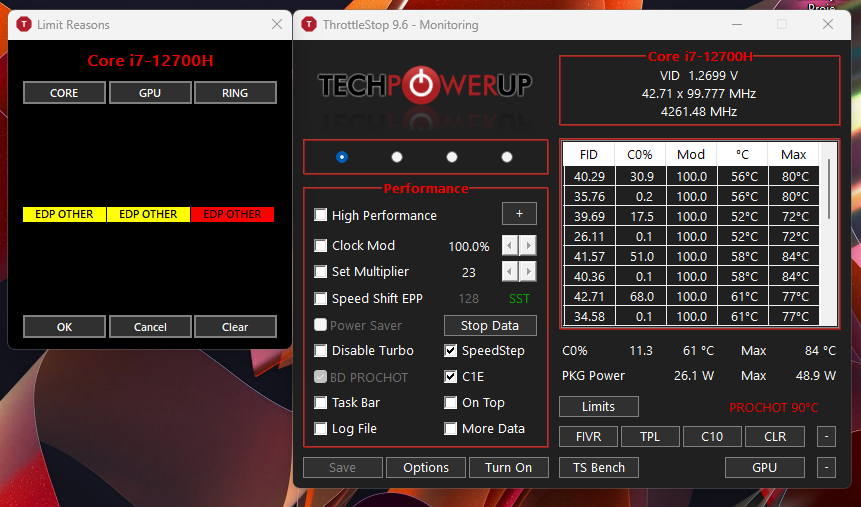Click the ThrottleStop icon in Limit Reasons title bar
This screenshot has height=507, width=861.
[24, 25]
